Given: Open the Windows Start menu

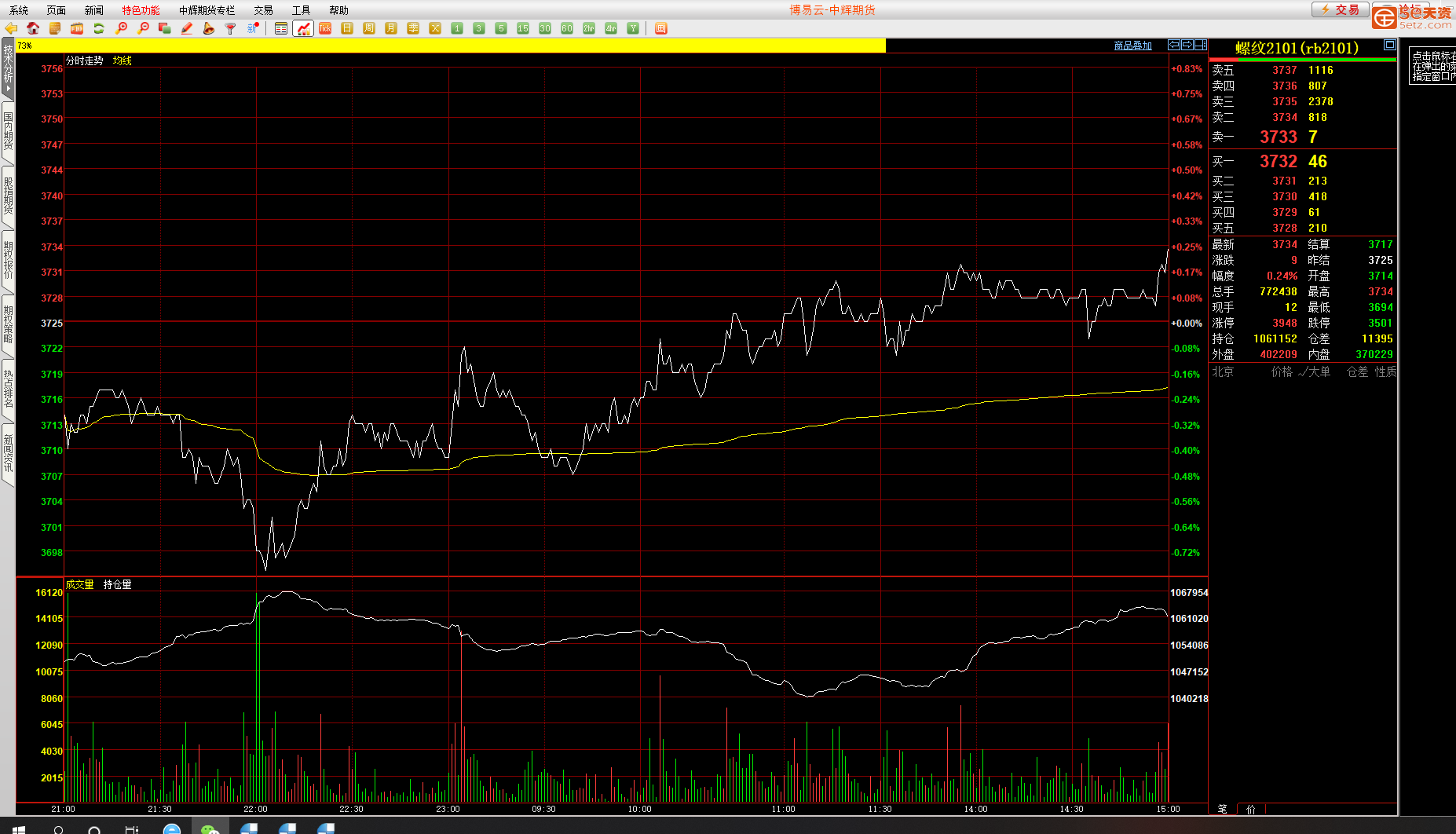Looking at the screenshot, I should pyautogui.click(x=19, y=829).
